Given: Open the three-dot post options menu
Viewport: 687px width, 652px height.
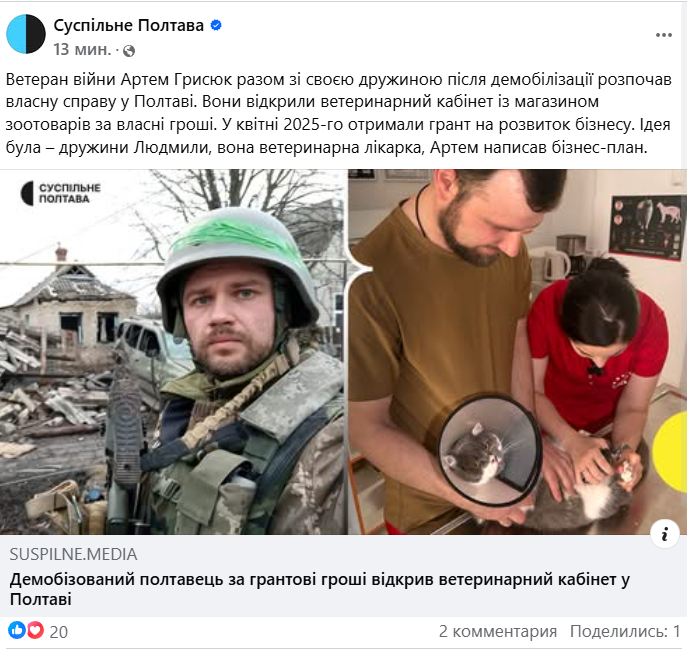Looking at the screenshot, I should pos(663,35).
